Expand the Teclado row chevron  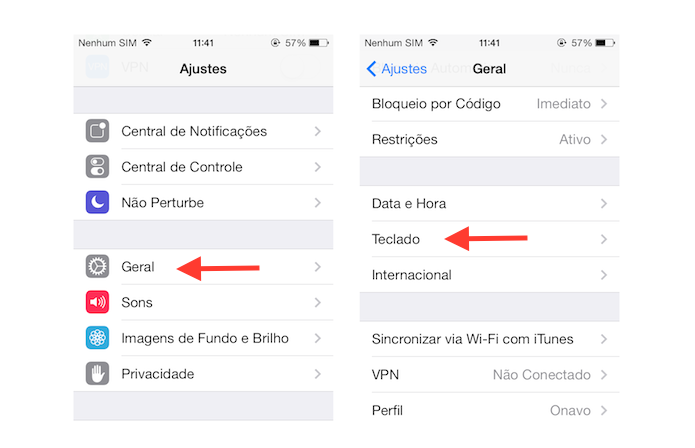604,239
